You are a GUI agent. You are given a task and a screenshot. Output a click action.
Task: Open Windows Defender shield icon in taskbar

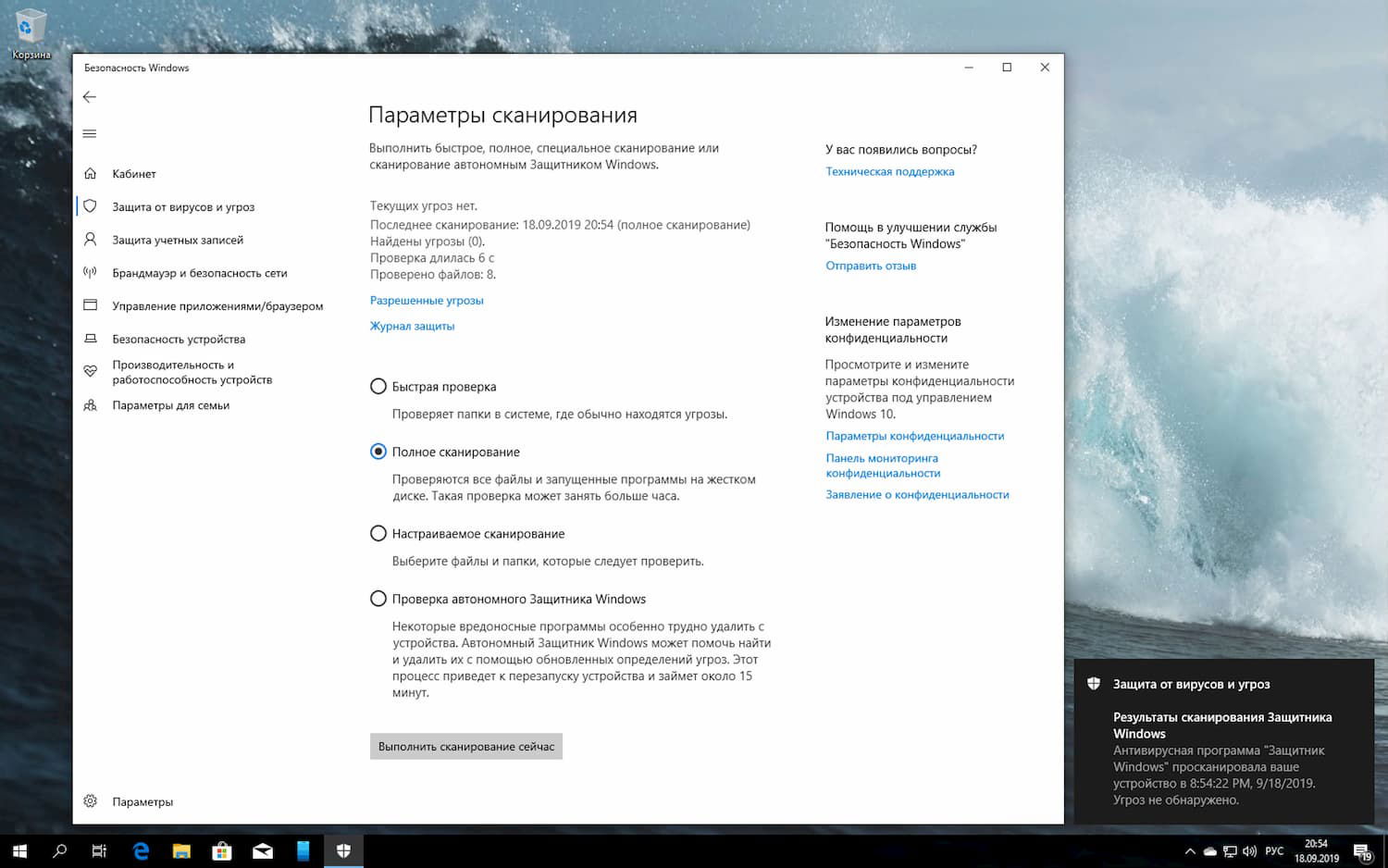pyautogui.click(x=342, y=850)
